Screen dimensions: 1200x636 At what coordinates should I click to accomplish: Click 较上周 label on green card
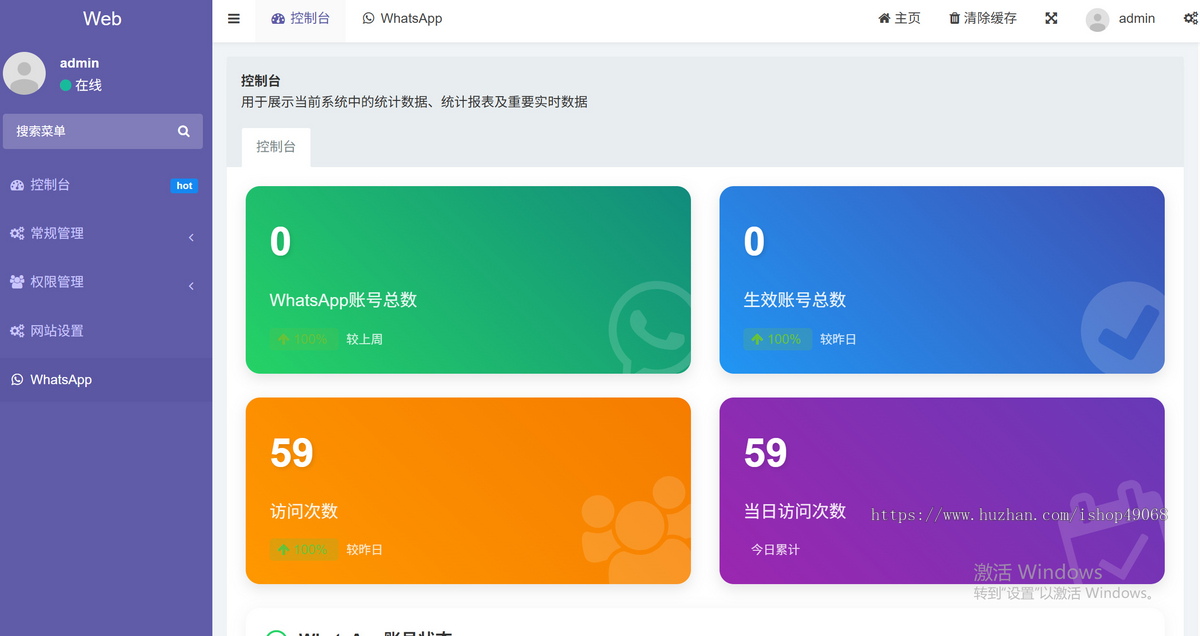point(365,339)
